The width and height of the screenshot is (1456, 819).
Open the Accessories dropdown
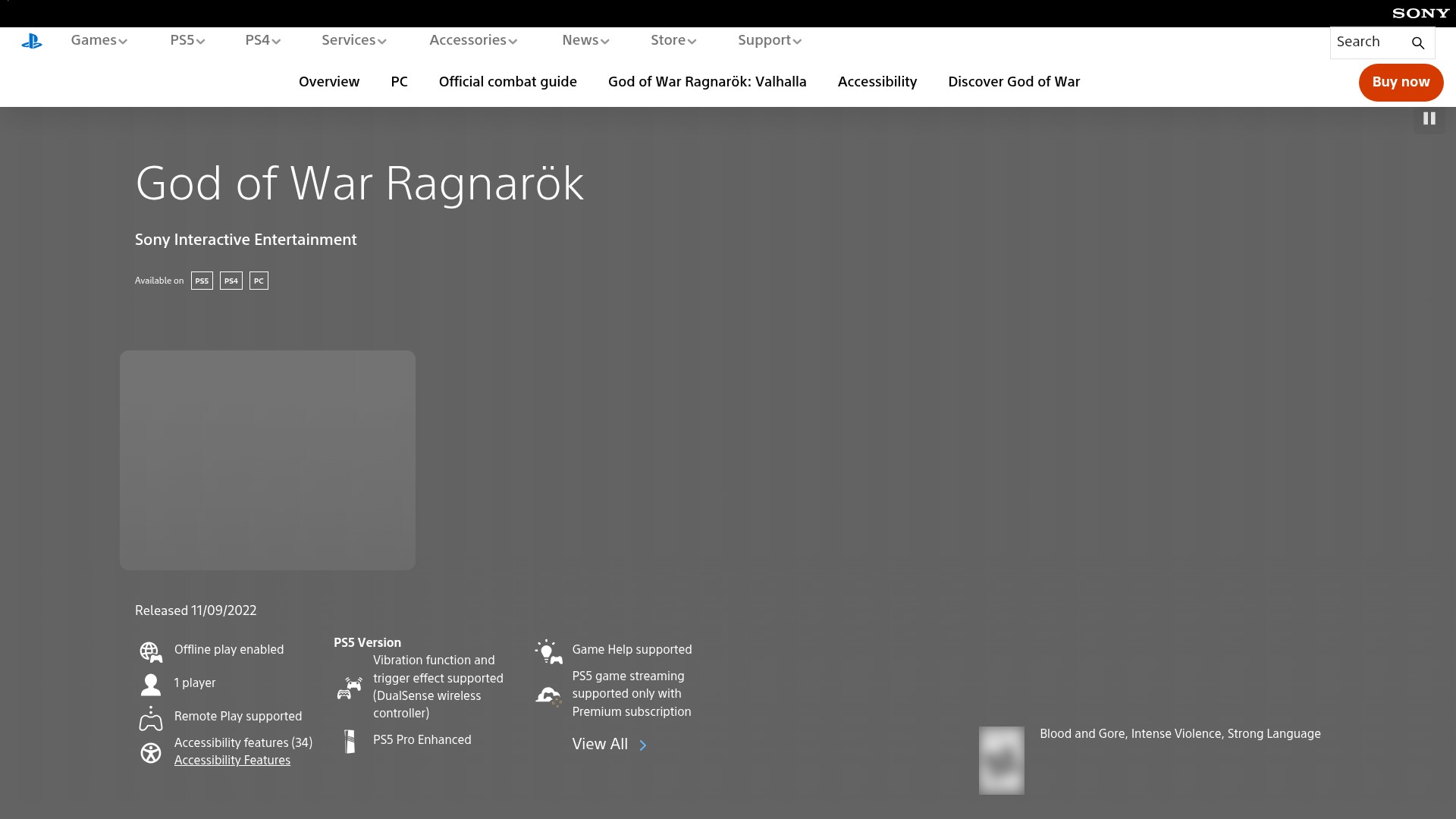[473, 40]
